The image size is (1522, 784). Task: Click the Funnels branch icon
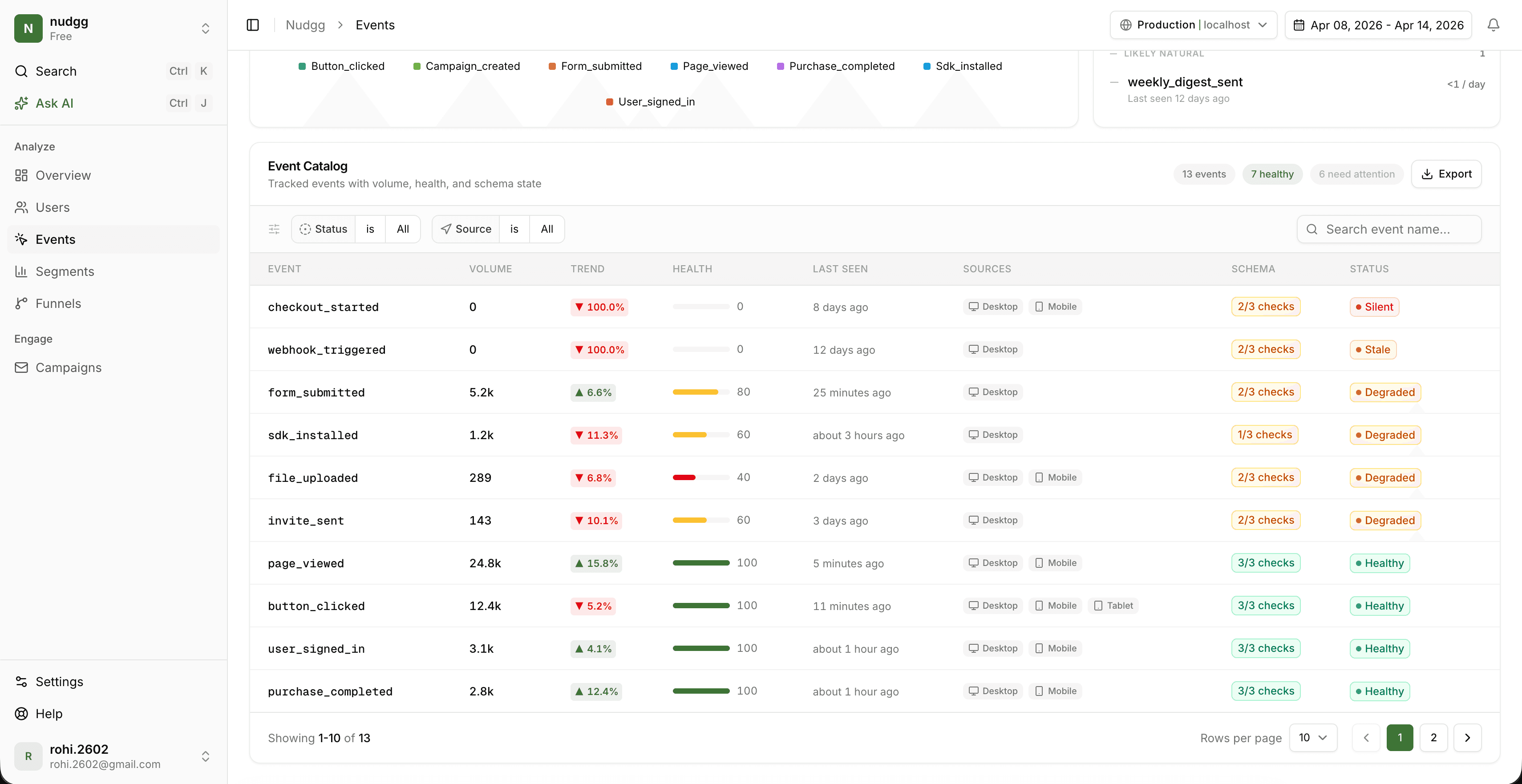point(21,303)
